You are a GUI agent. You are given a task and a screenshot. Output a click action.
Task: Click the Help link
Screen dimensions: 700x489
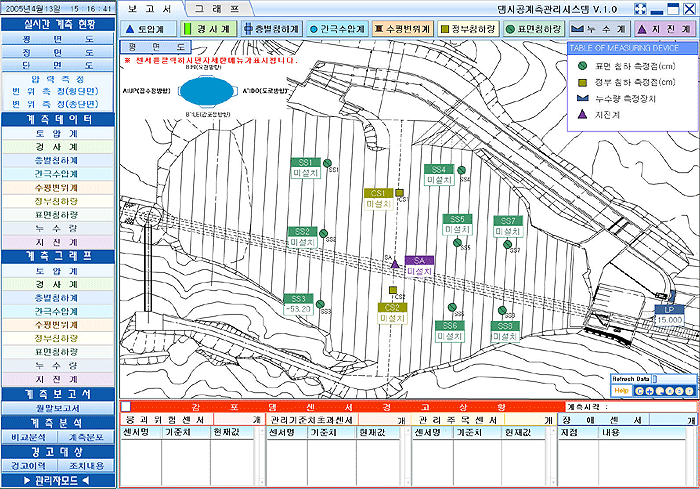pyautogui.click(x=621, y=390)
